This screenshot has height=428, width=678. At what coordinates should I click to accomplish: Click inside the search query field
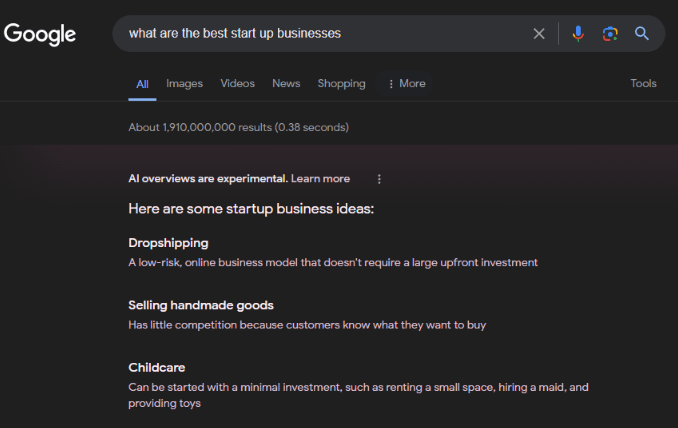pos(320,34)
